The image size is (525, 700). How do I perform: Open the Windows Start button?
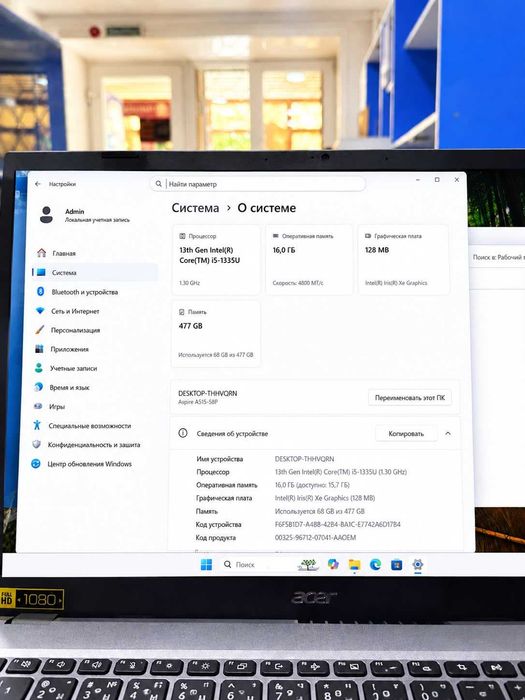click(207, 565)
